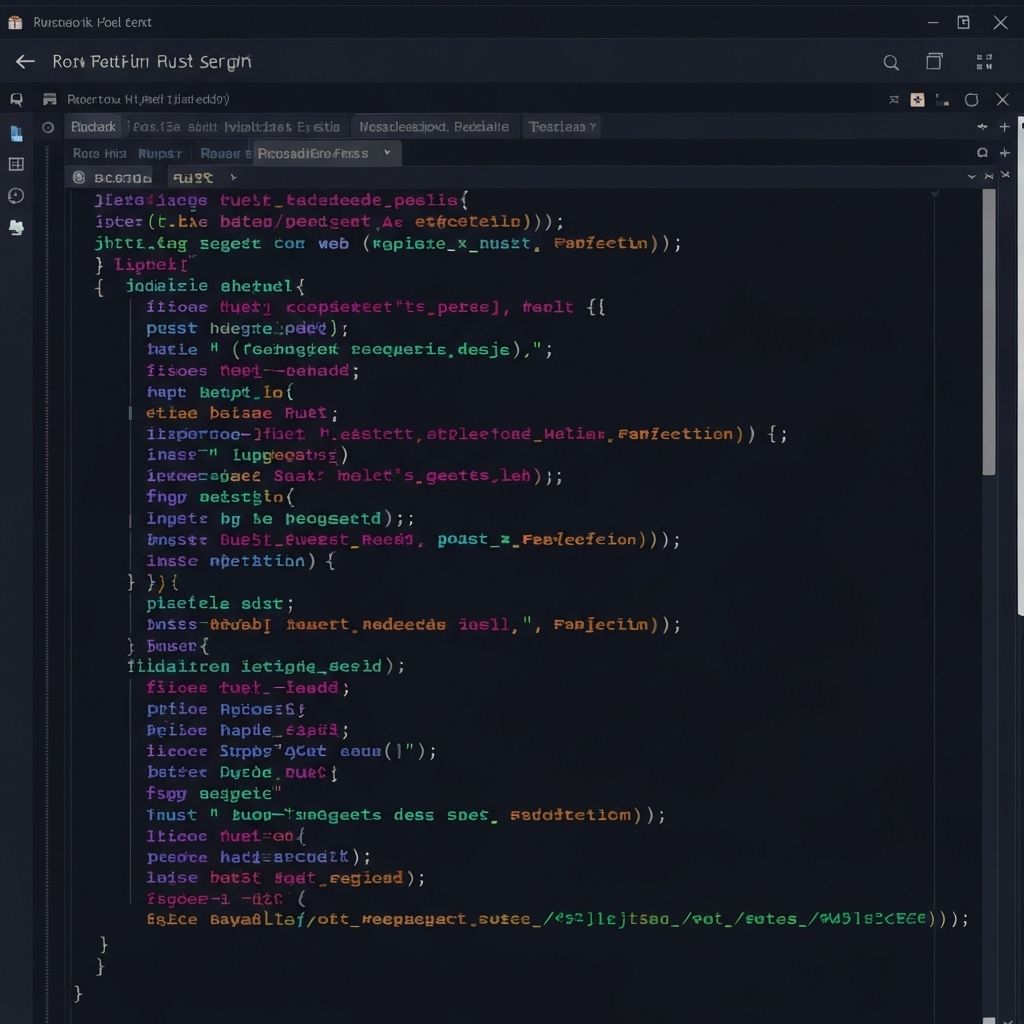Screen dimensions: 1024x1024
Task: Click the highlighted beige square toolbar icon
Action: coord(917,100)
